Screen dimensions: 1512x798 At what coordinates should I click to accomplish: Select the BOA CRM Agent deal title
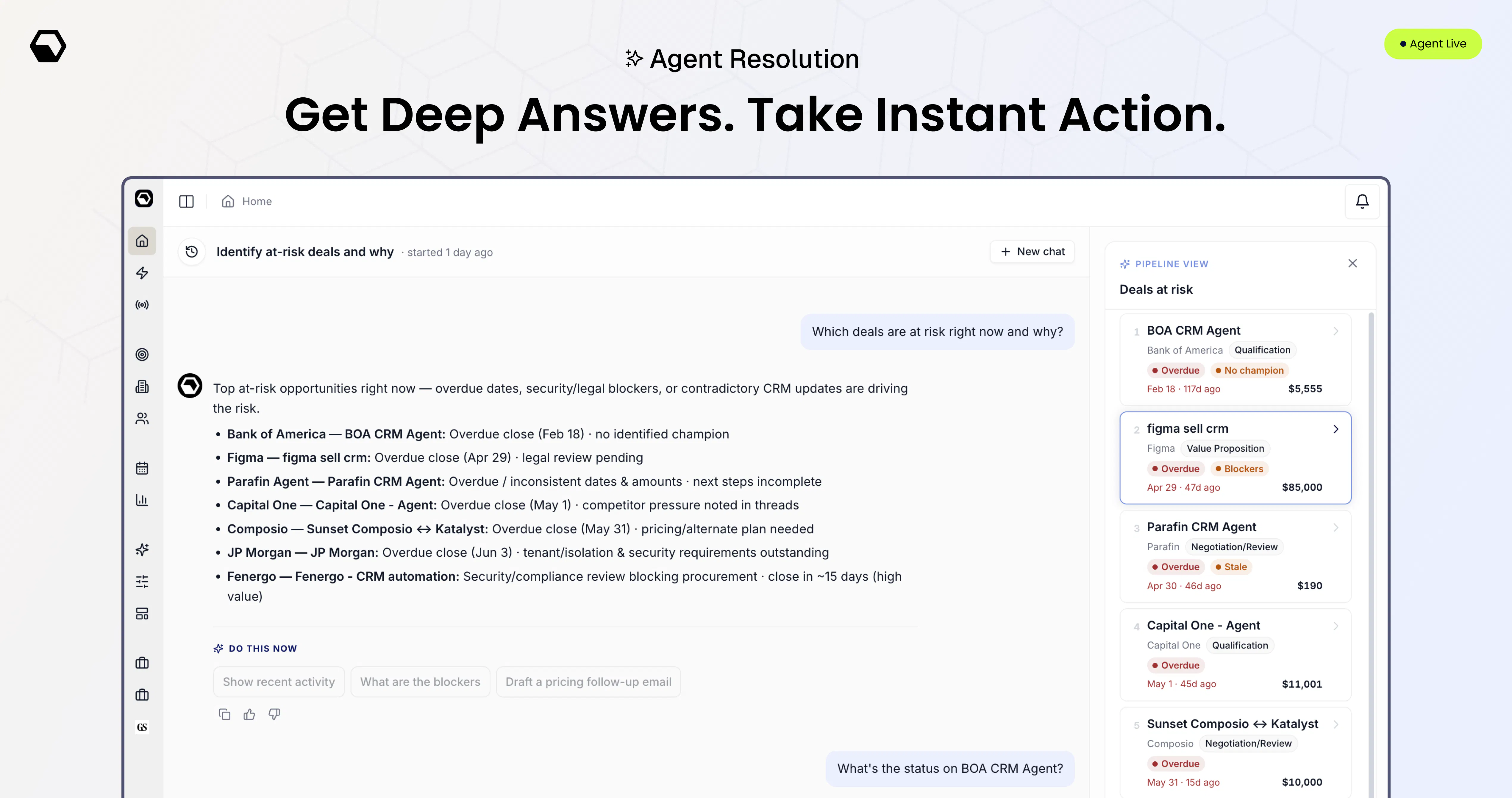1193,331
